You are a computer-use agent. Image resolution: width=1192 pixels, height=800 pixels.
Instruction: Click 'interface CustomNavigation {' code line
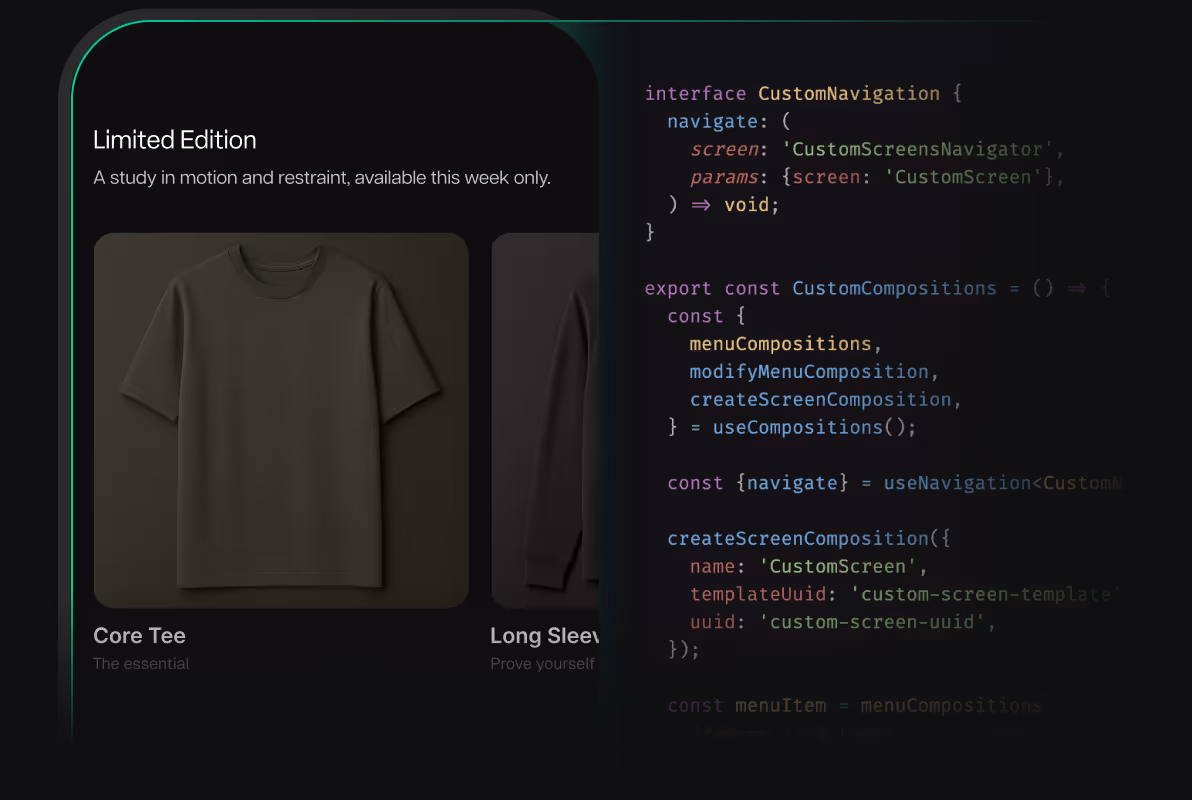[804, 94]
